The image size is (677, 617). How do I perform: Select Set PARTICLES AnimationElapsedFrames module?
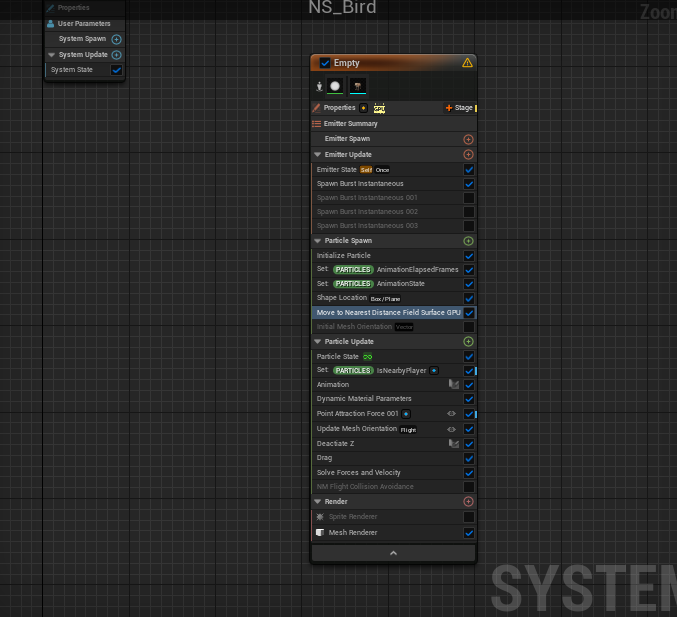click(x=393, y=269)
